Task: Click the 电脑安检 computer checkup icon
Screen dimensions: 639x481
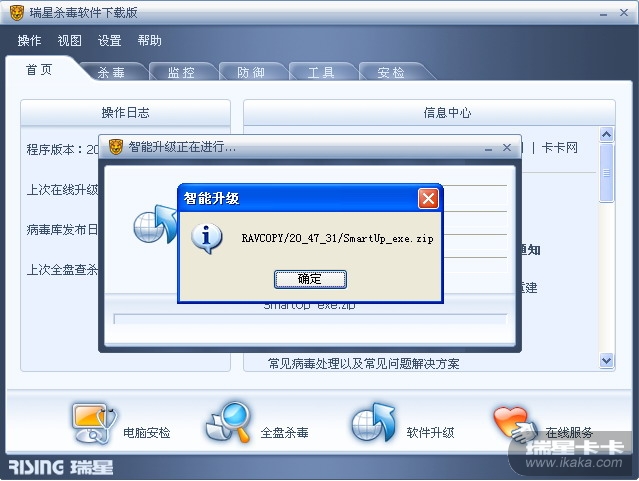Action: [94, 424]
